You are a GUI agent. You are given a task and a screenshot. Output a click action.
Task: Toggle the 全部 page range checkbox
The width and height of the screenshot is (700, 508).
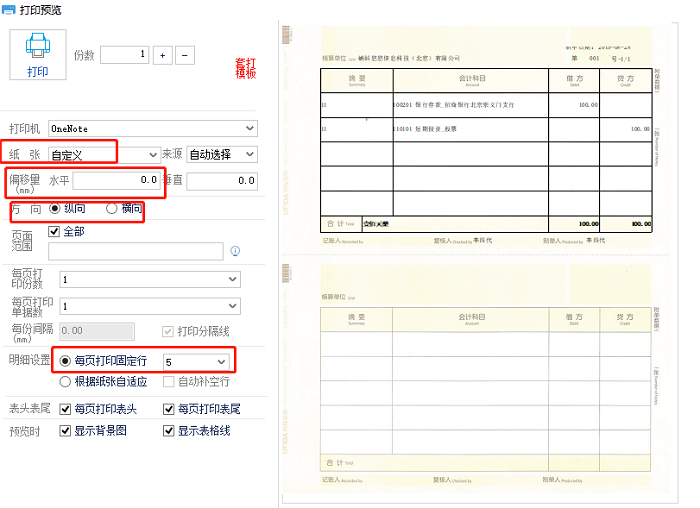(x=55, y=231)
